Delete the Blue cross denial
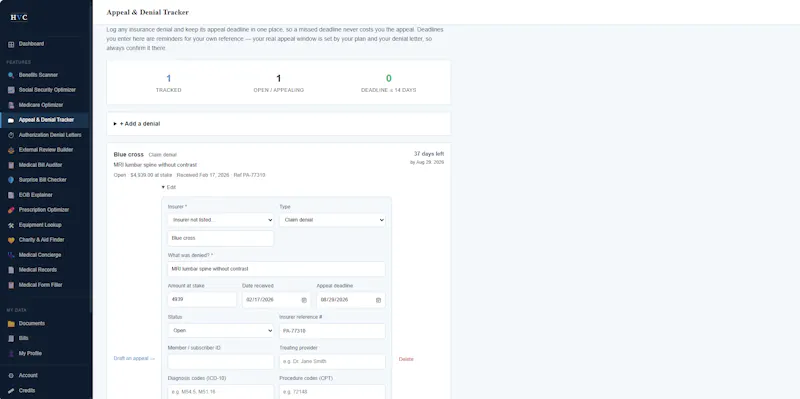 (406, 359)
